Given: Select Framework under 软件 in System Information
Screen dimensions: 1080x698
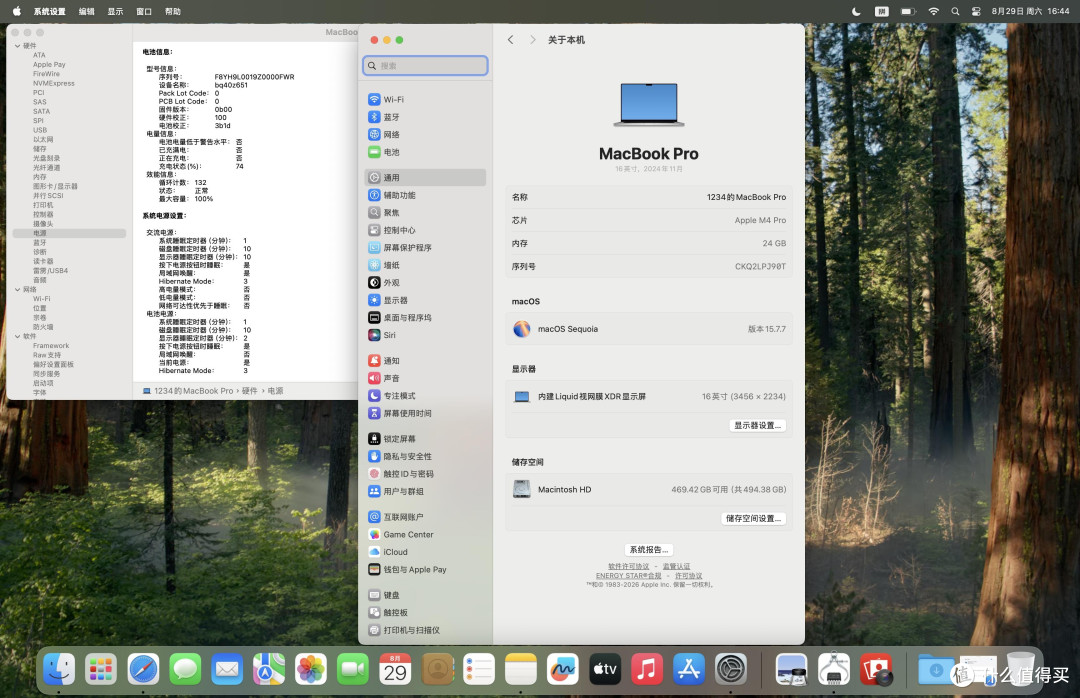Looking at the screenshot, I should (x=51, y=346).
